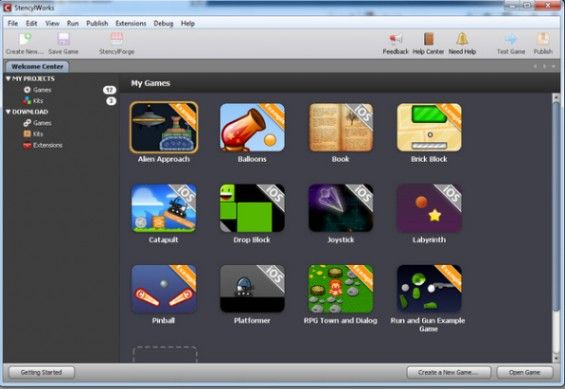This screenshot has height=389, width=565.
Task: Open StencylForge from the toolbar
Action: tap(117, 39)
